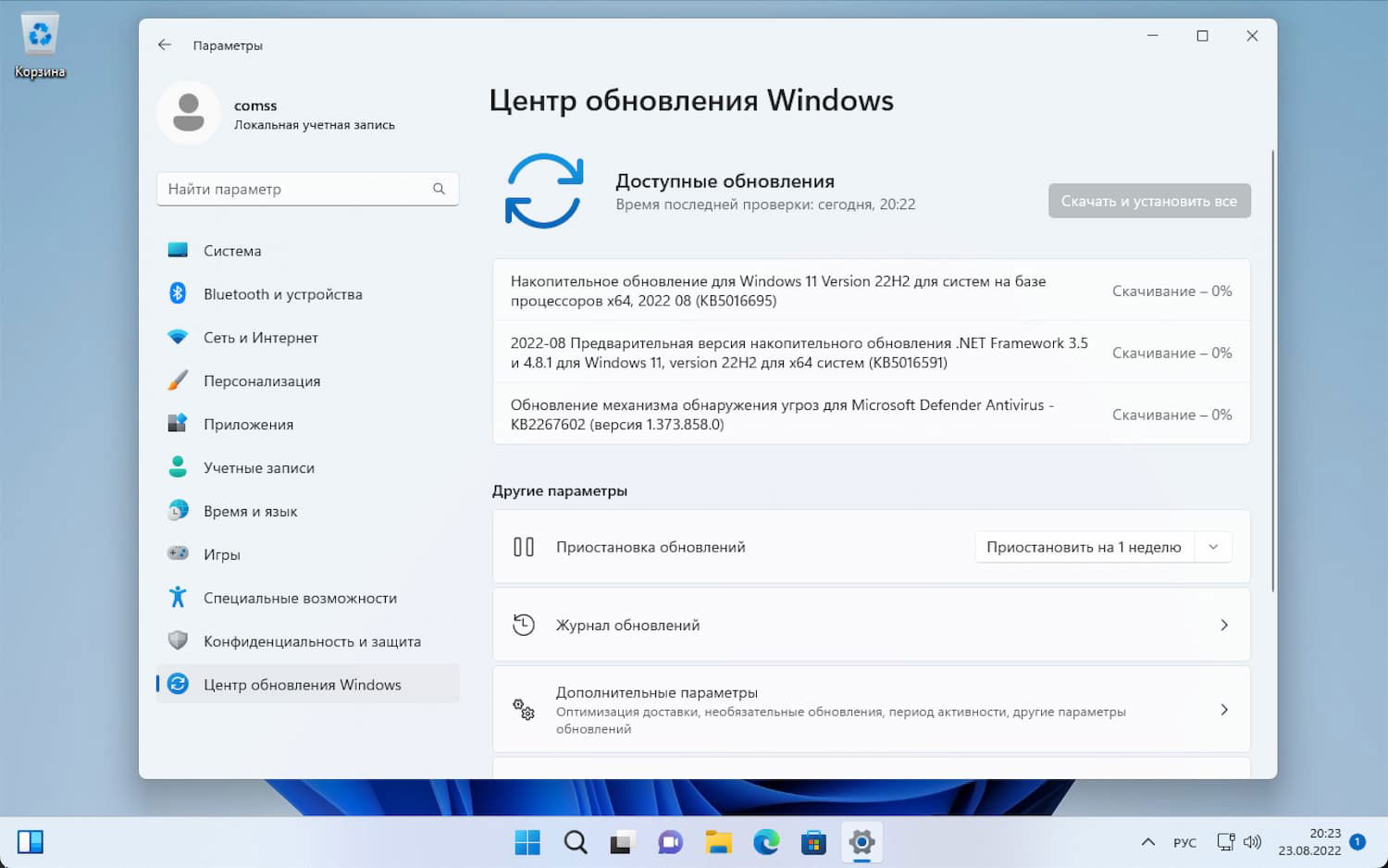Open Microsoft Store from the taskbar

coord(813,842)
